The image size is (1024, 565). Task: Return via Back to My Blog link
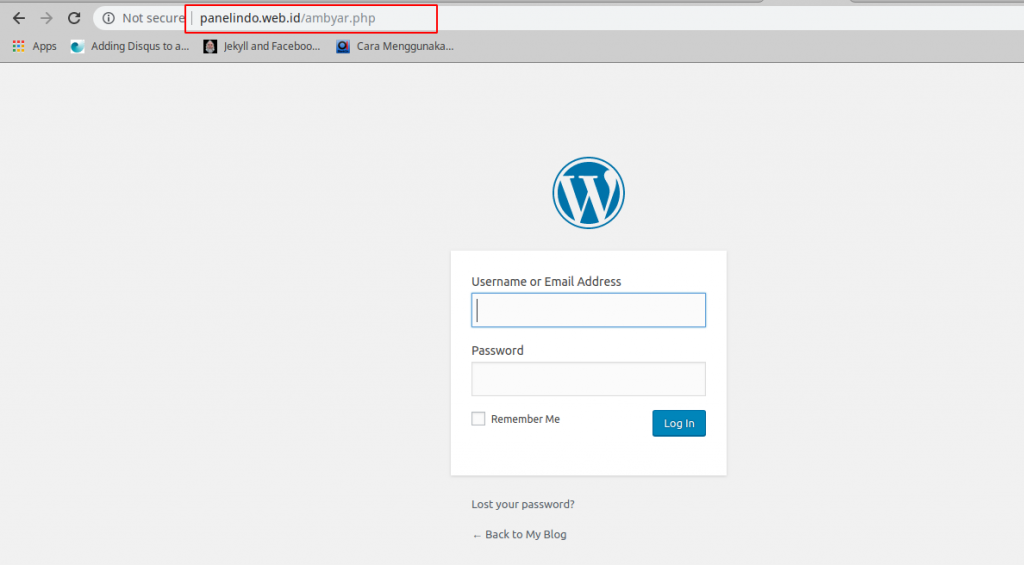coord(519,534)
